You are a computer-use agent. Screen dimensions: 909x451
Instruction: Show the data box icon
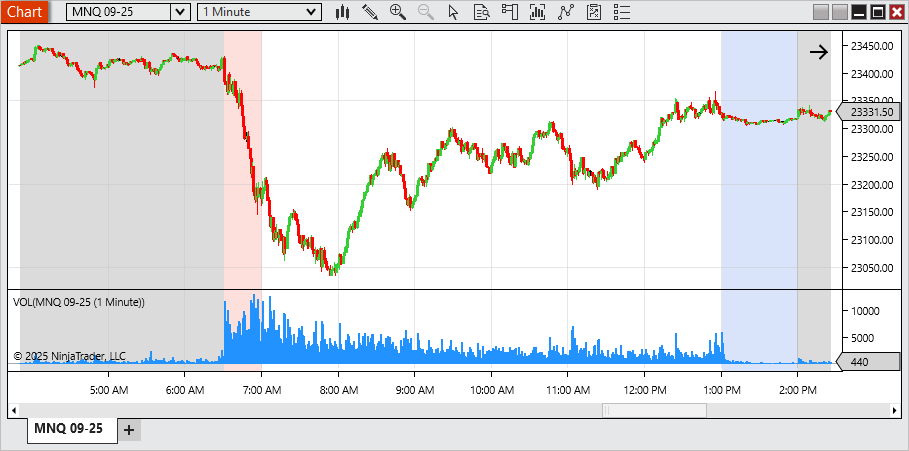[481, 12]
